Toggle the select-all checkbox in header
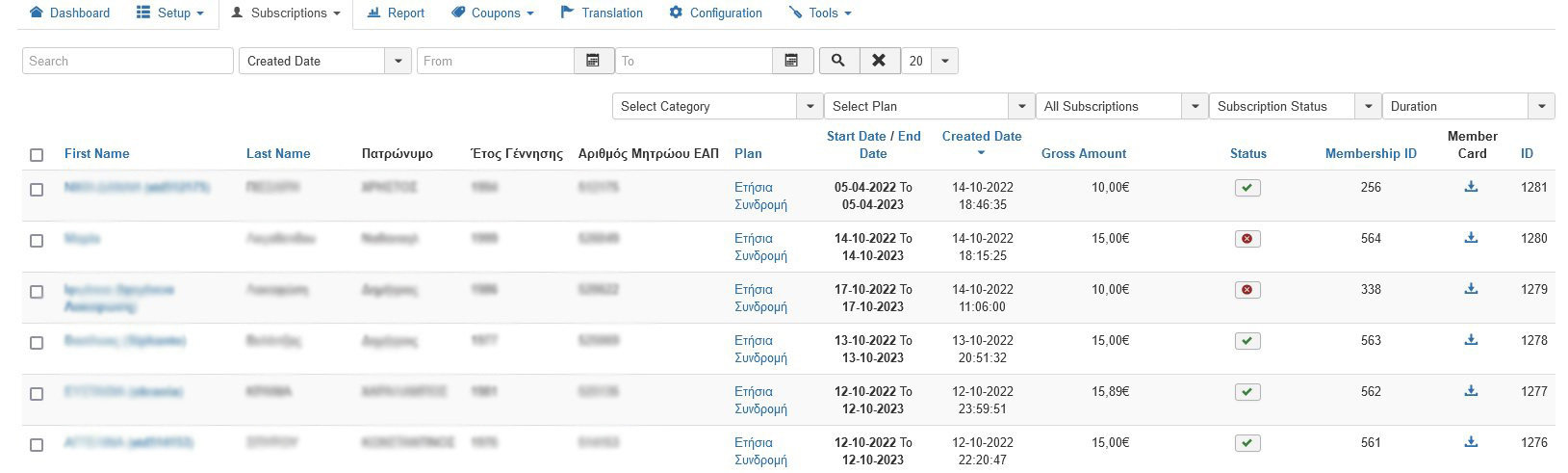Screen dimensions: 1568x473 [x=37, y=154]
